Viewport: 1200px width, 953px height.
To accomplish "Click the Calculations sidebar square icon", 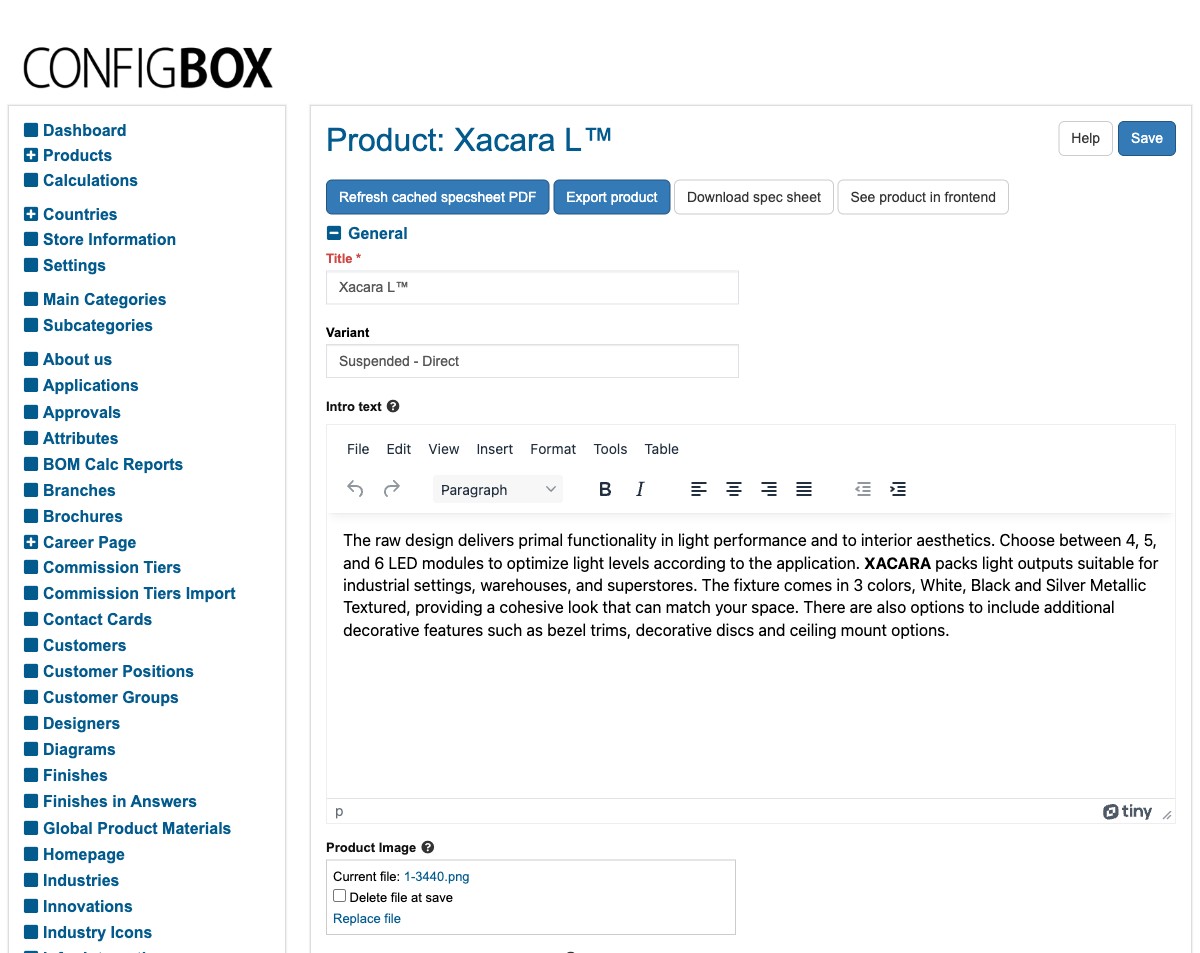I will click(31, 181).
